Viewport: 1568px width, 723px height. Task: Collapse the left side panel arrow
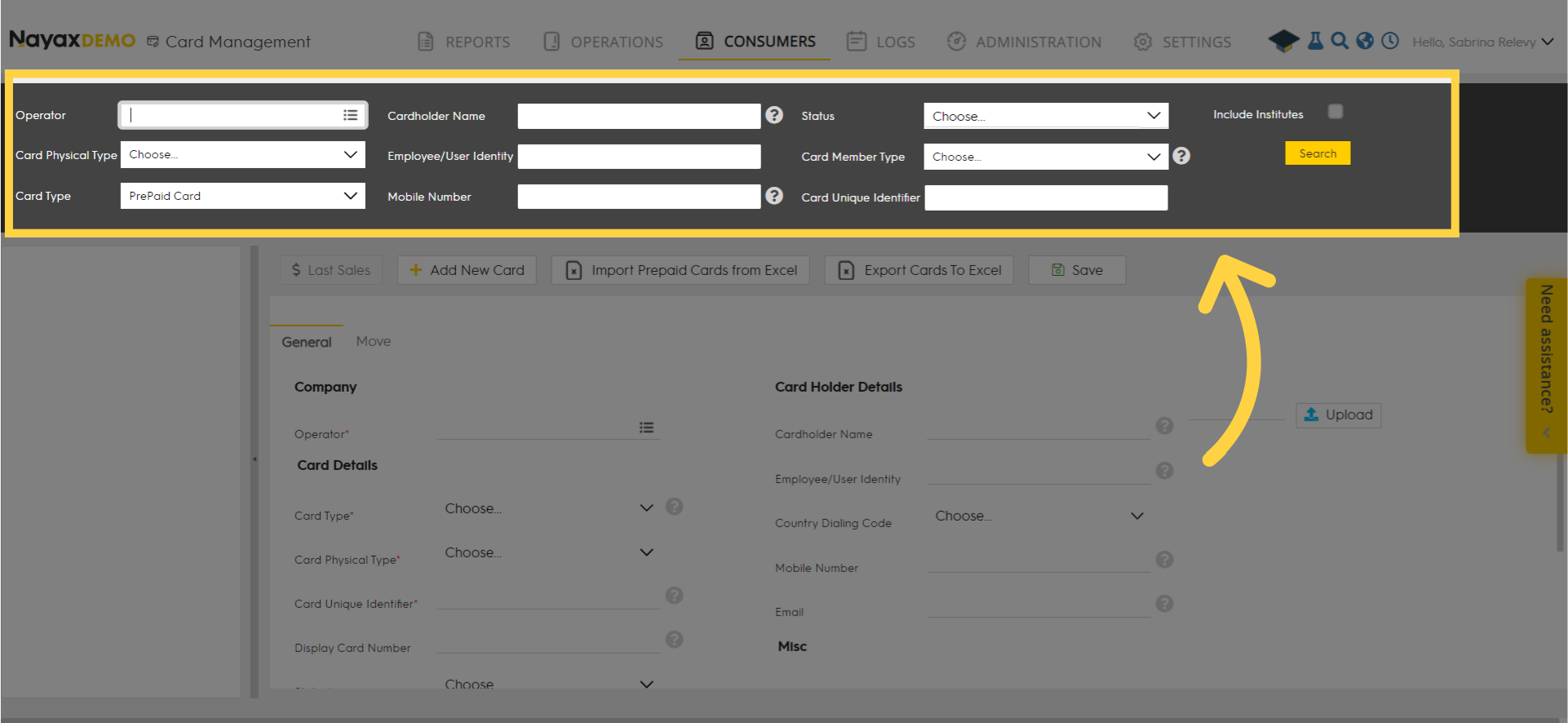[x=255, y=459]
